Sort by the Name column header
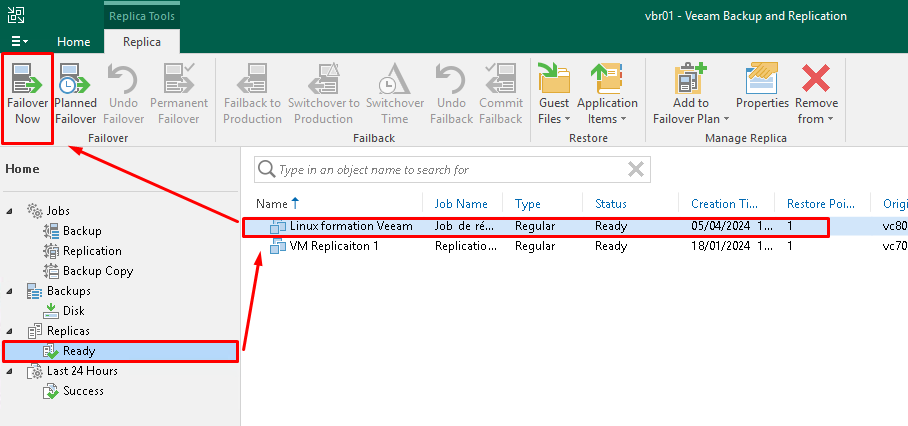Image resolution: width=908 pixels, height=426 pixels. [x=272, y=204]
